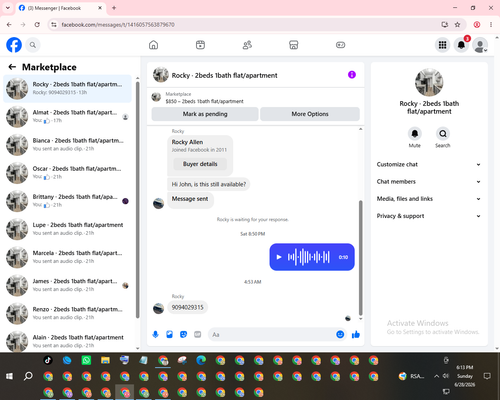Click Mark as pending button
The image size is (500, 400).
205,114
